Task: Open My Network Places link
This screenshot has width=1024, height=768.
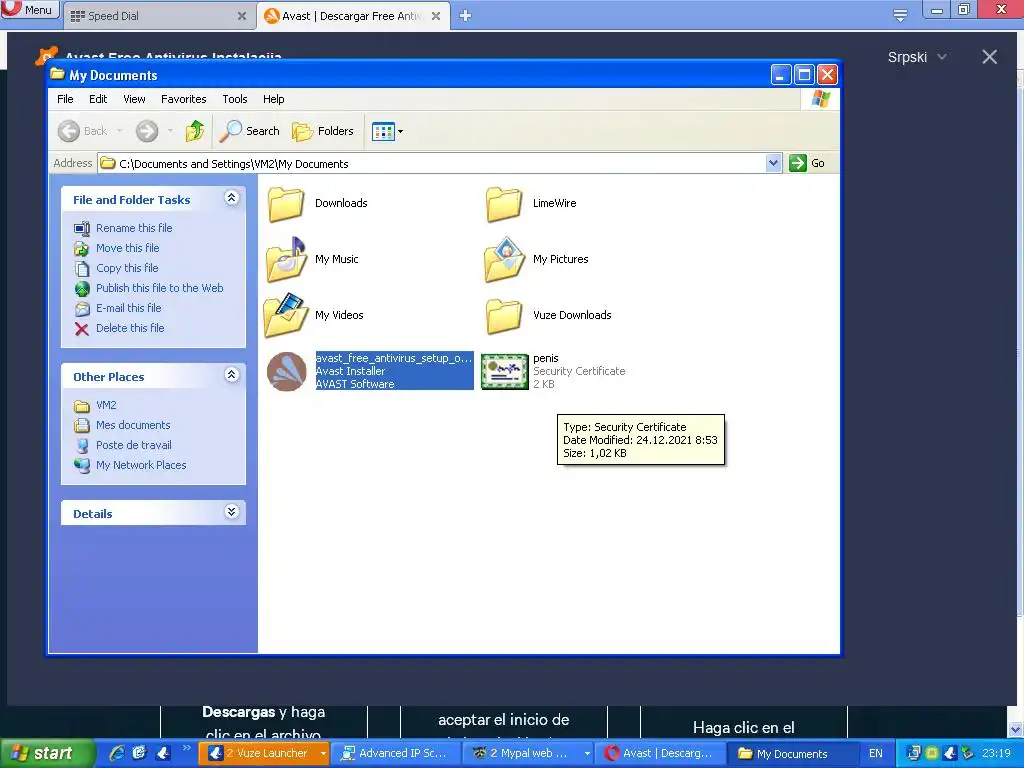Action: click(140, 465)
